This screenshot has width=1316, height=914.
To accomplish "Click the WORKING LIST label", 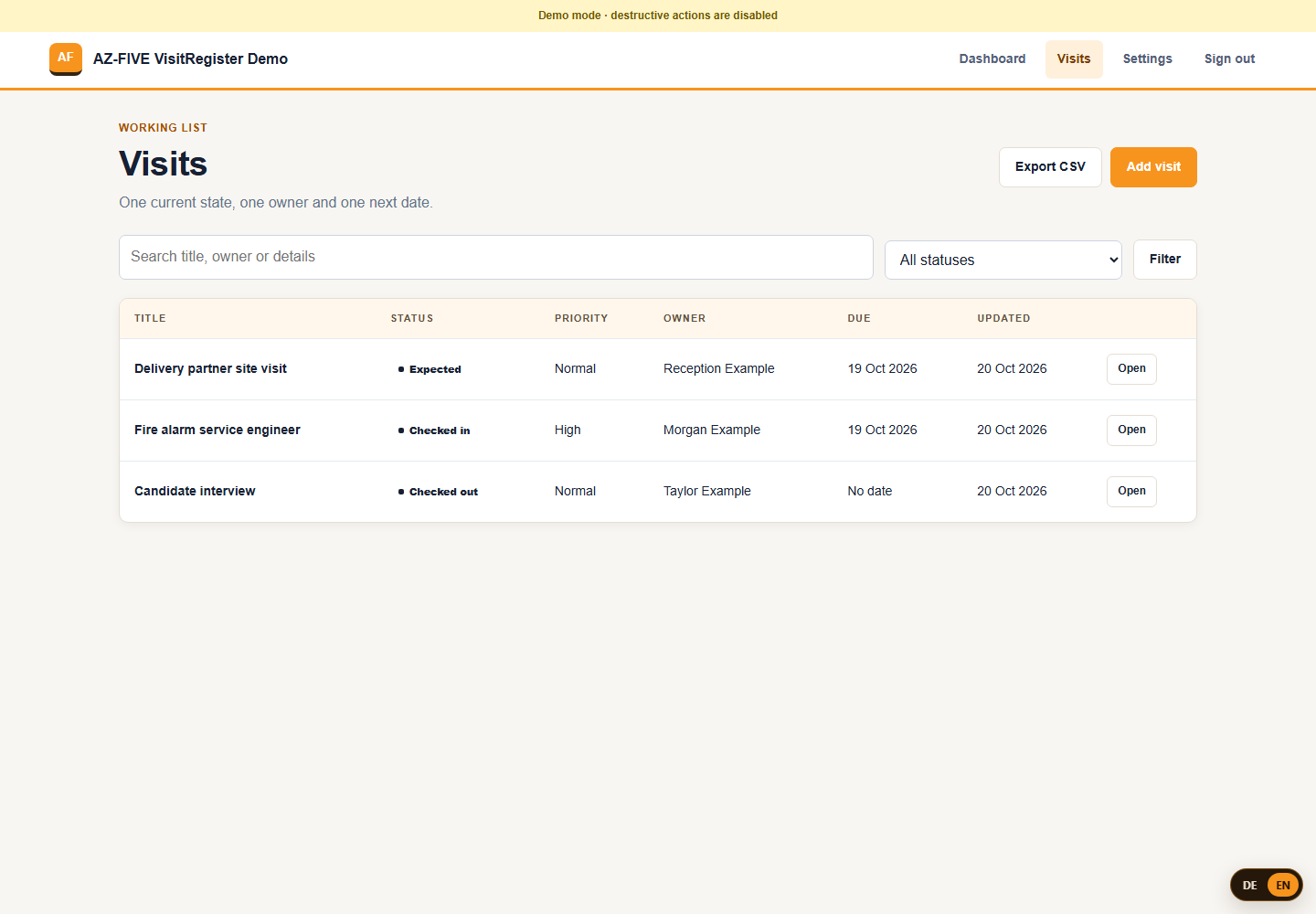I will (x=163, y=128).
